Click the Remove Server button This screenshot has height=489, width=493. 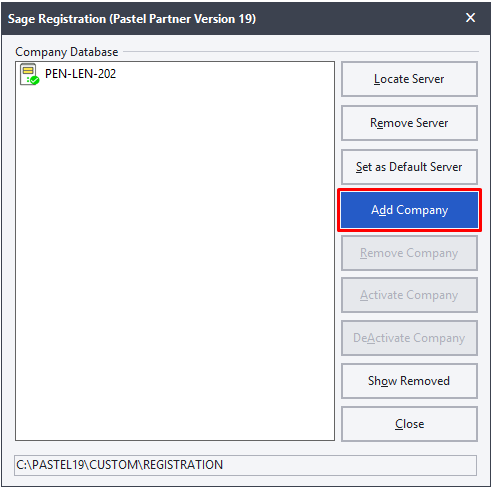(409, 123)
